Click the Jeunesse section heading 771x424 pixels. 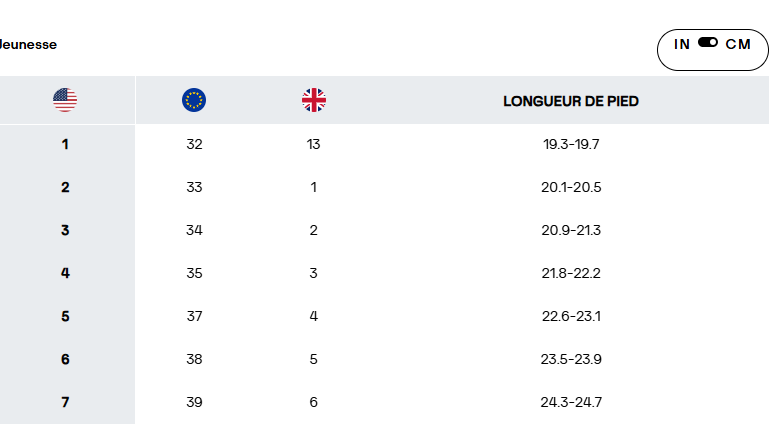[28, 44]
